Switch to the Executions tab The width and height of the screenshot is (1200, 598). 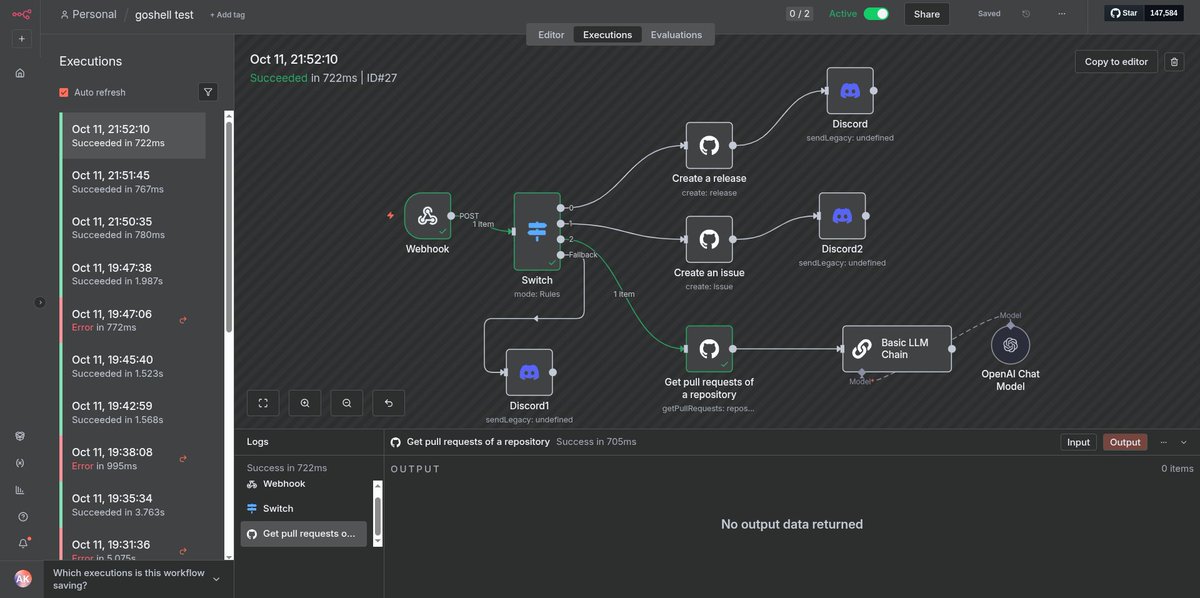(x=607, y=34)
